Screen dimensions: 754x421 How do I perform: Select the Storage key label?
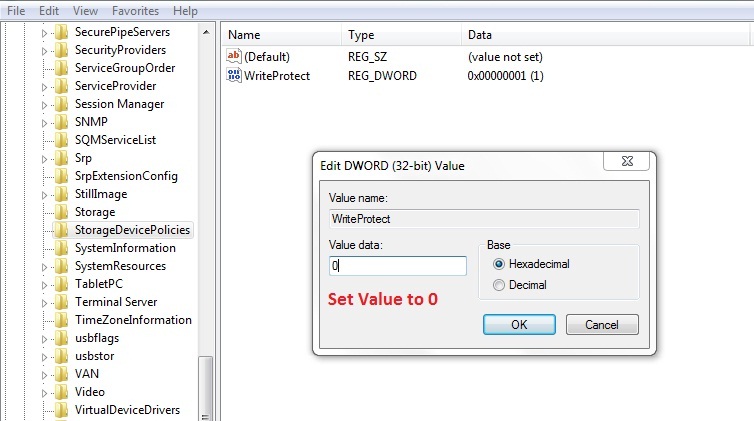tap(95, 212)
